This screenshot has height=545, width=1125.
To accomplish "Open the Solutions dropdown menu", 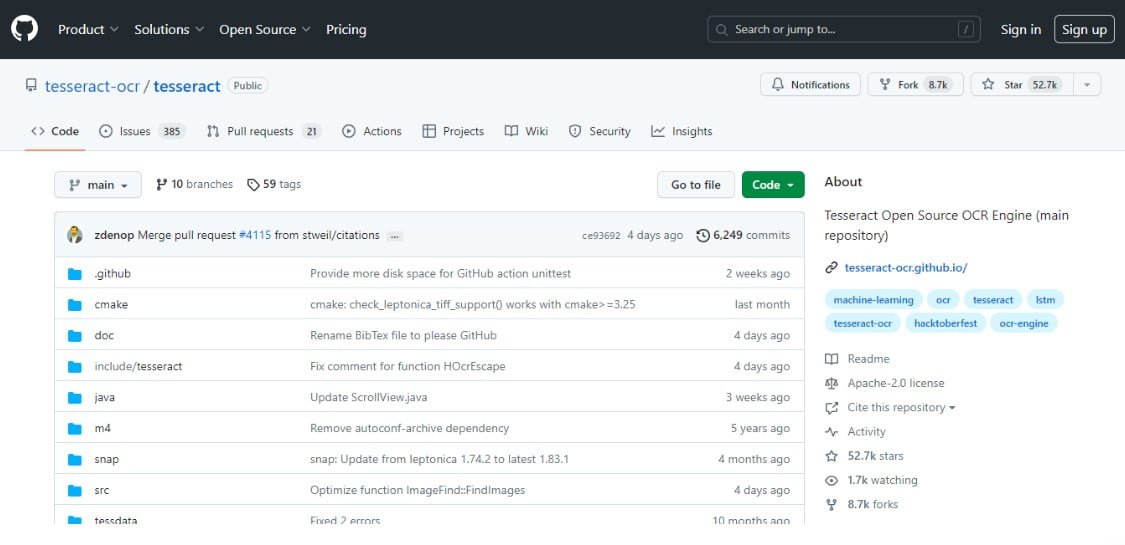I will 169,29.
